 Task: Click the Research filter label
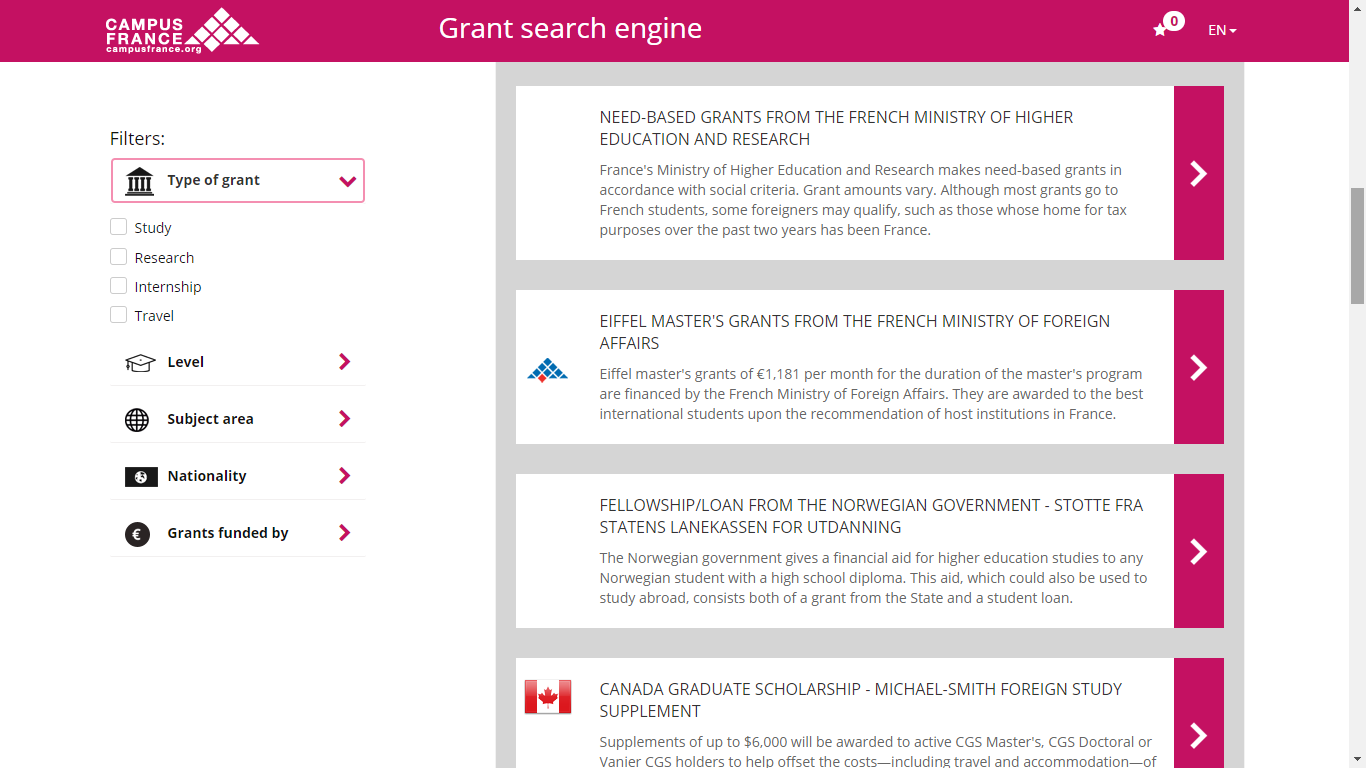(x=164, y=258)
